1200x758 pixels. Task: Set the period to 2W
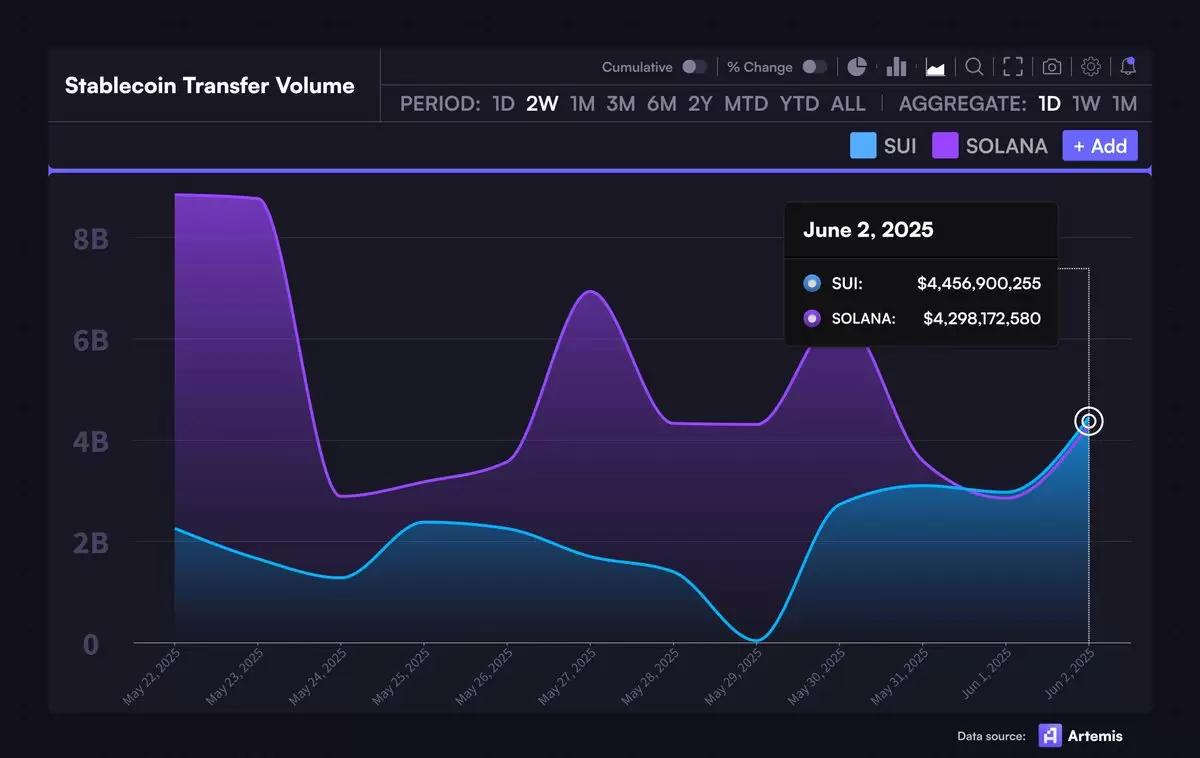(x=542, y=104)
